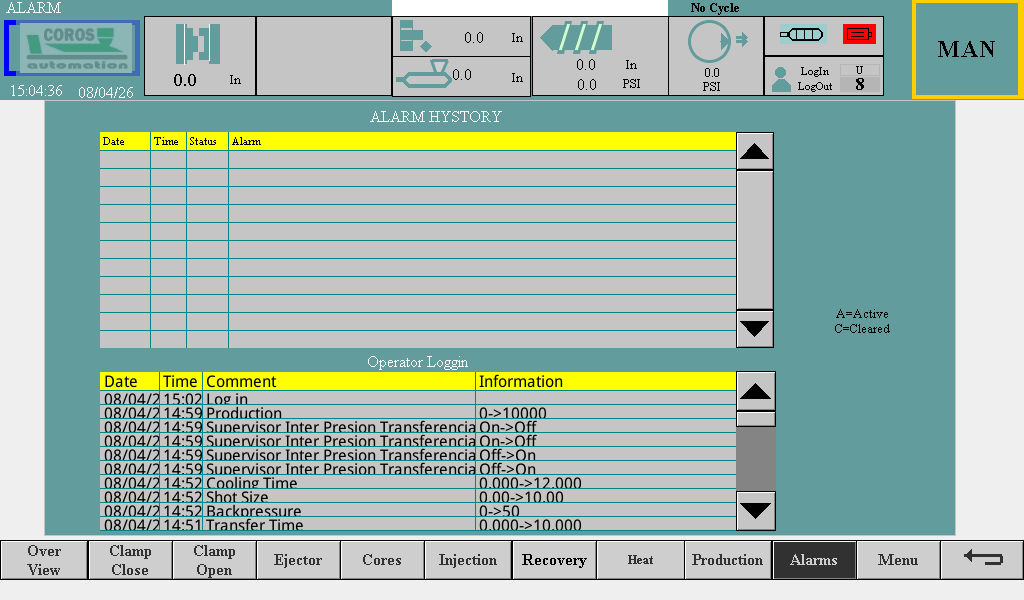Image resolution: width=1024 pixels, height=600 pixels.
Task: Click the user LogIn/LogOut icon
Action: click(x=782, y=78)
